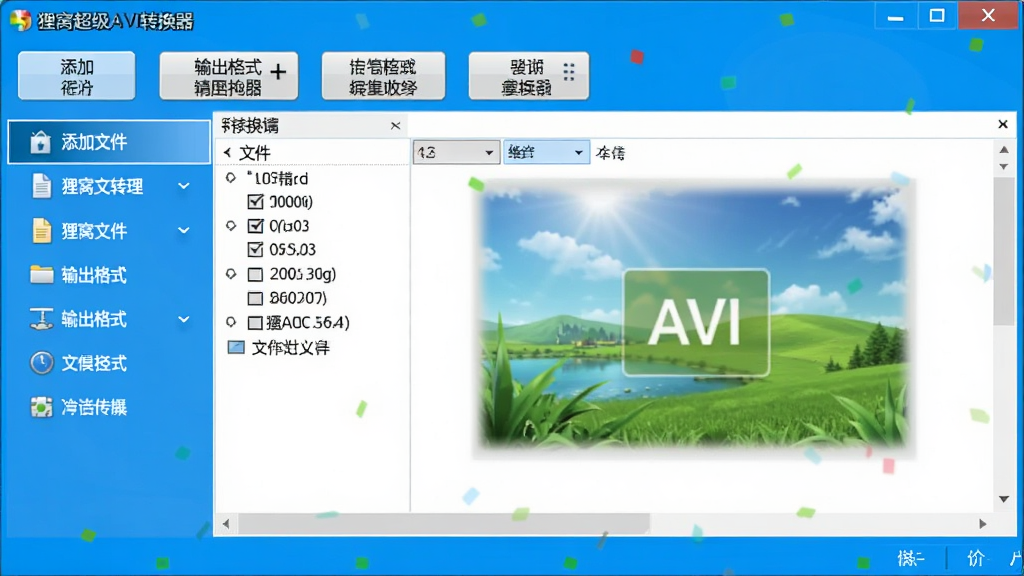Uncheck the 0000(i) checkbox
The width and height of the screenshot is (1024, 576).
[255, 202]
